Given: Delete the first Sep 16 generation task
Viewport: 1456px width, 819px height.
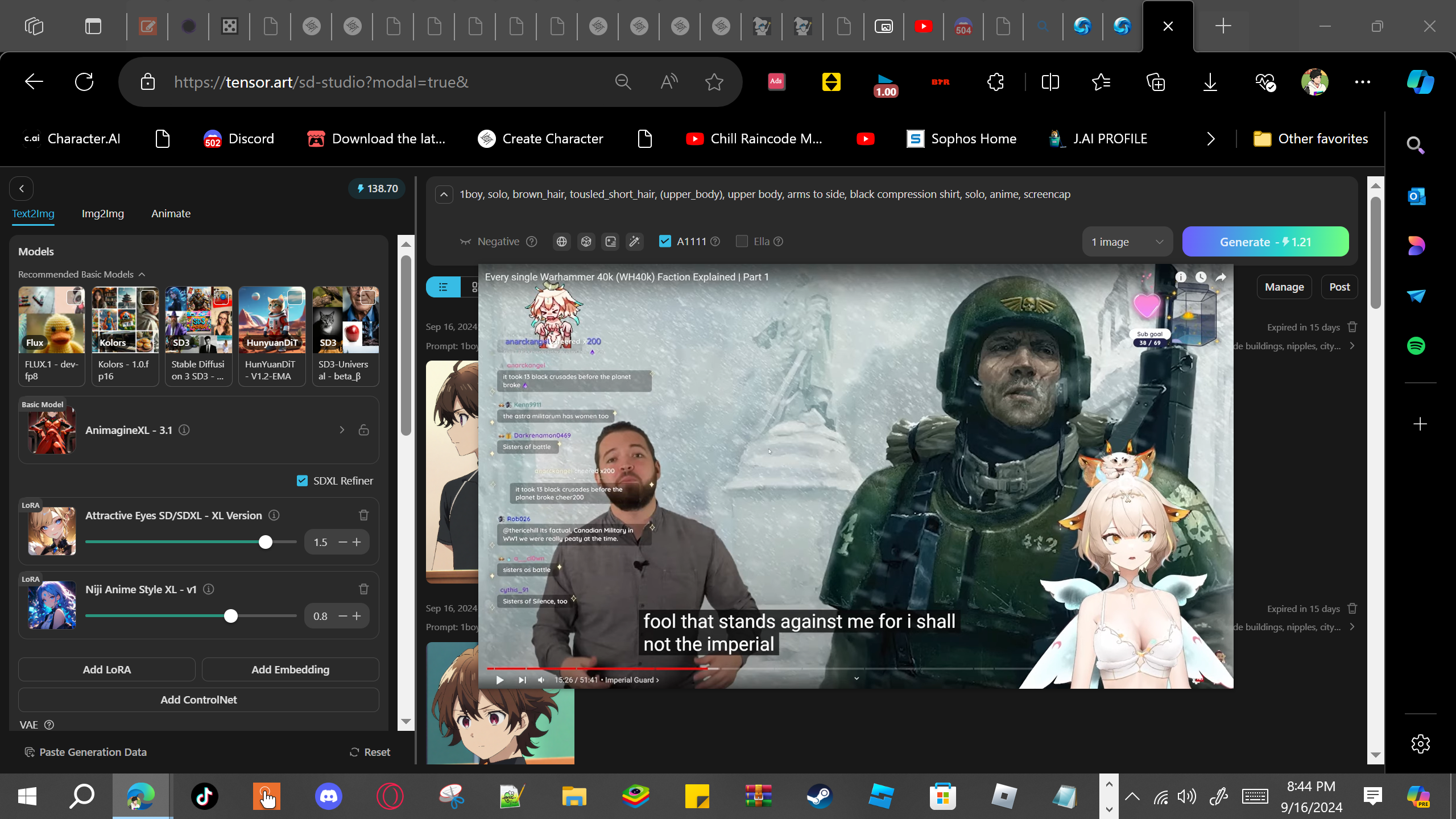Looking at the screenshot, I should 1352,327.
